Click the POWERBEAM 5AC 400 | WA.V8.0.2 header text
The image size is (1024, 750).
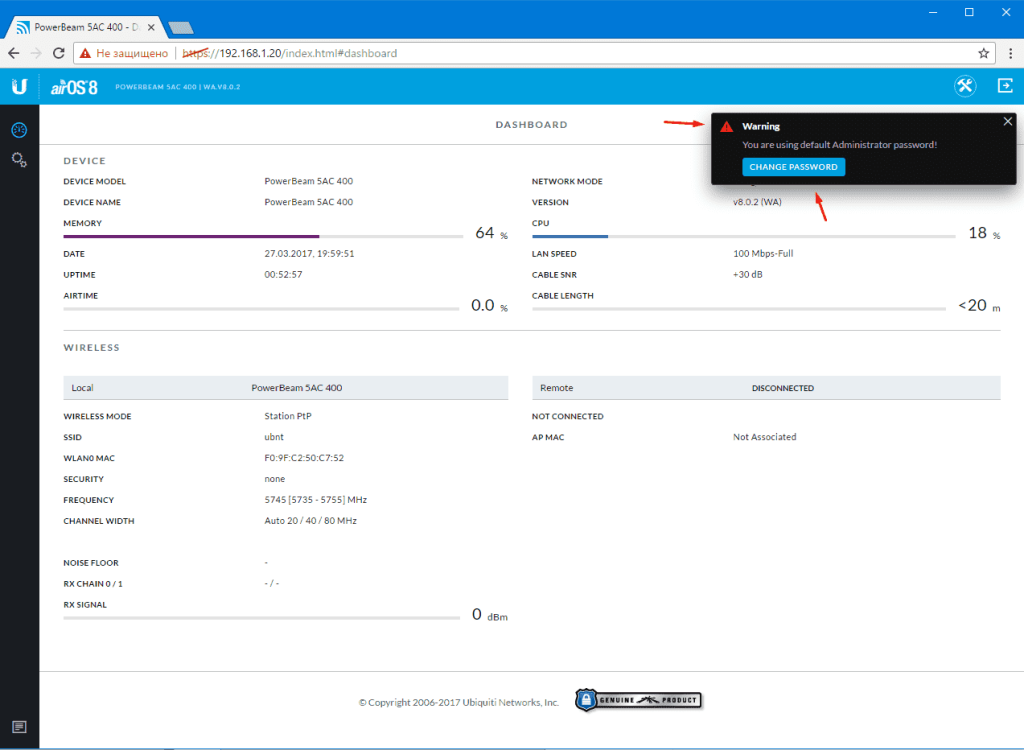(x=178, y=87)
